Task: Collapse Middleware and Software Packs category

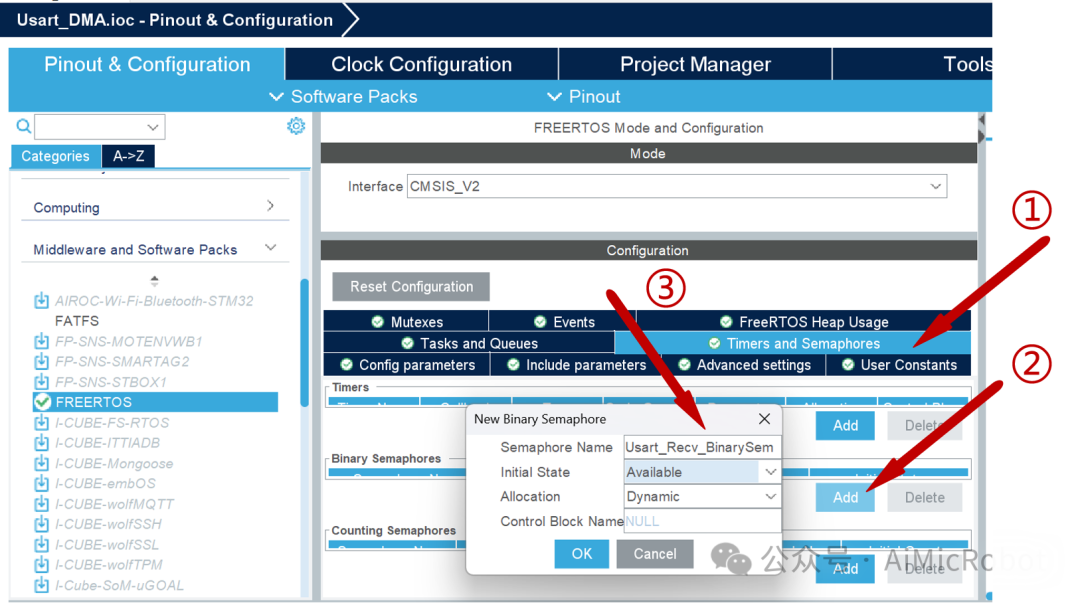Action: [271, 247]
